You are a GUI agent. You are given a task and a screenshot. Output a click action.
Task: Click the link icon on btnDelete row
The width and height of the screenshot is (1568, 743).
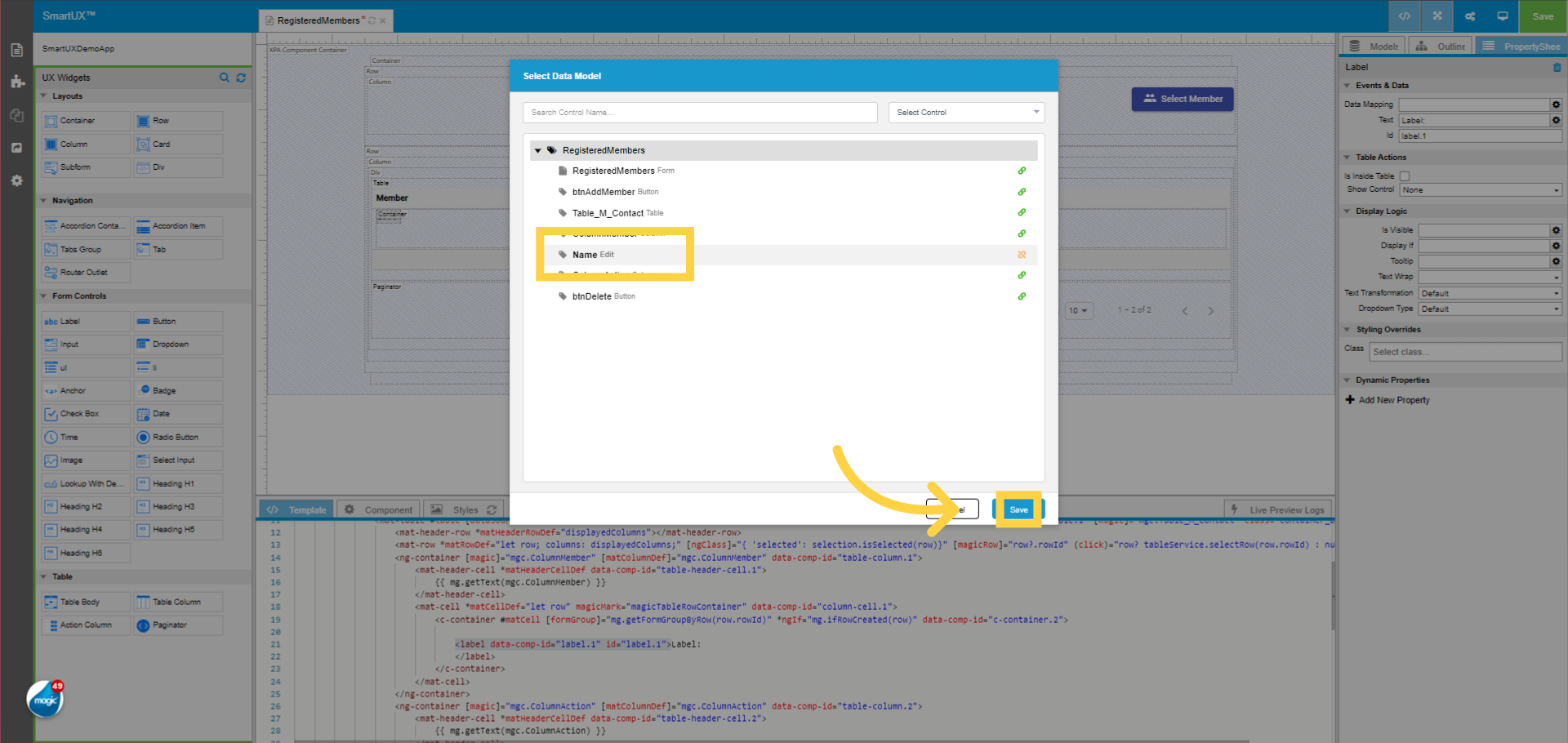tap(1022, 296)
